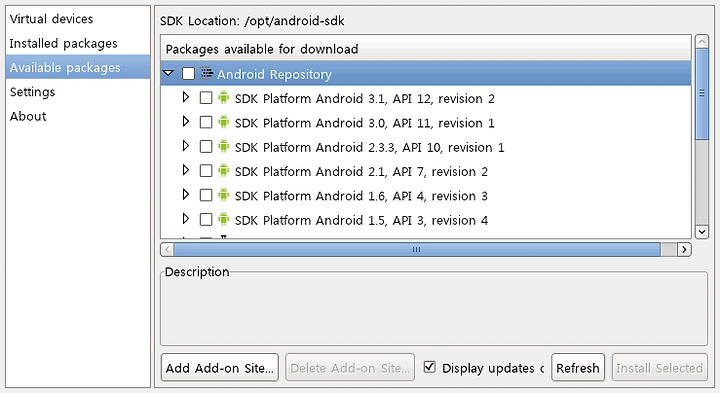The height and width of the screenshot is (393, 720).
Task: Click the Android icon for API 12 platform
Action: pyautogui.click(x=224, y=98)
